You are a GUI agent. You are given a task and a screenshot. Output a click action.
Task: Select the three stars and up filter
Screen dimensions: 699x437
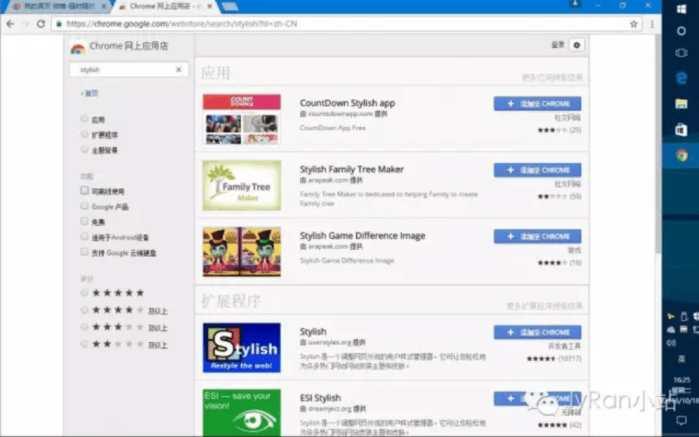84,327
